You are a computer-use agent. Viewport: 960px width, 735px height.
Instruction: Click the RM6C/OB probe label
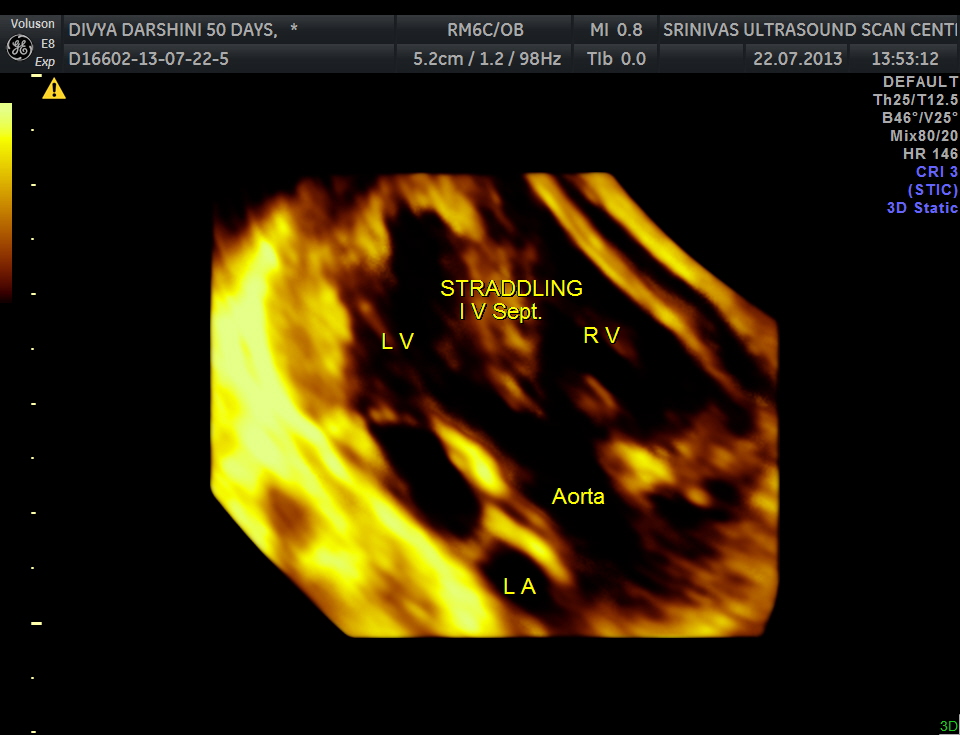point(485,30)
